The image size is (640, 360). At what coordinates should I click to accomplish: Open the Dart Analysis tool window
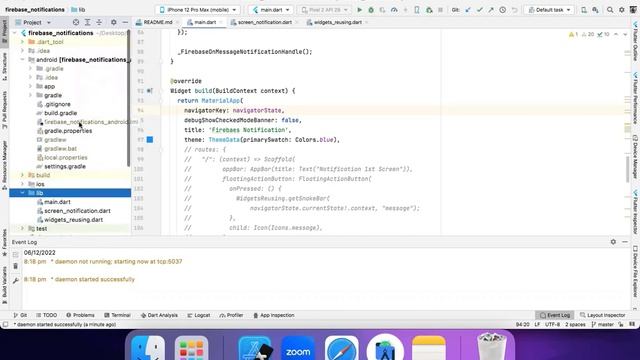pyautogui.click(x=159, y=315)
